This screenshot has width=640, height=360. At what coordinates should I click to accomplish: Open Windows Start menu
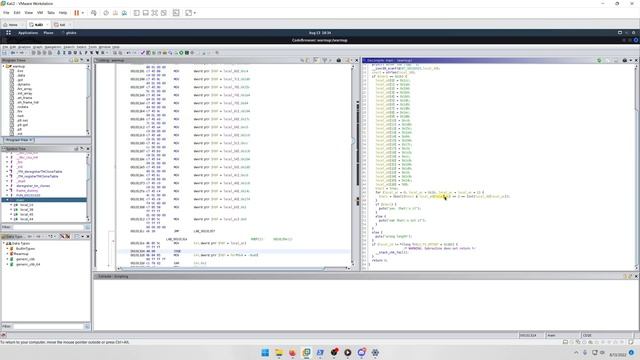point(265,352)
